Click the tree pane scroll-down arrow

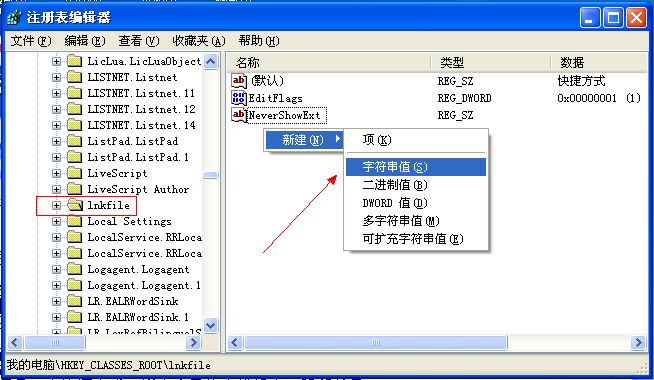[211, 325]
